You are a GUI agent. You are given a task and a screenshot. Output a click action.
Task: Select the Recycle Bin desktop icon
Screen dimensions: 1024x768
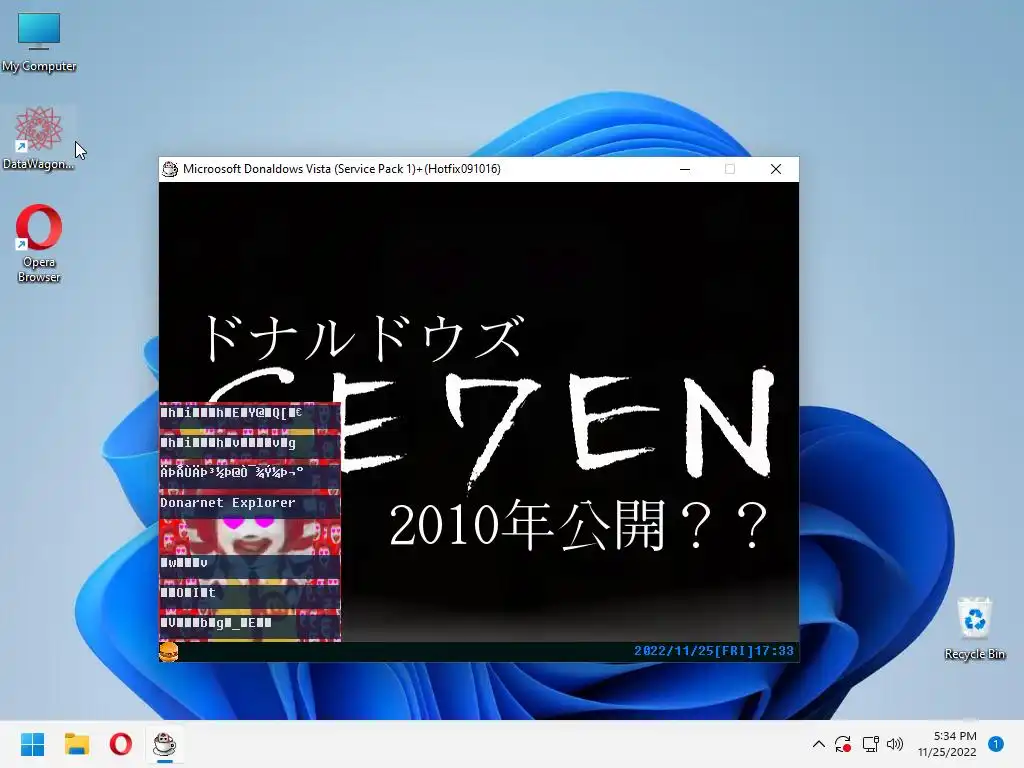pyautogui.click(x=974, y=628)
